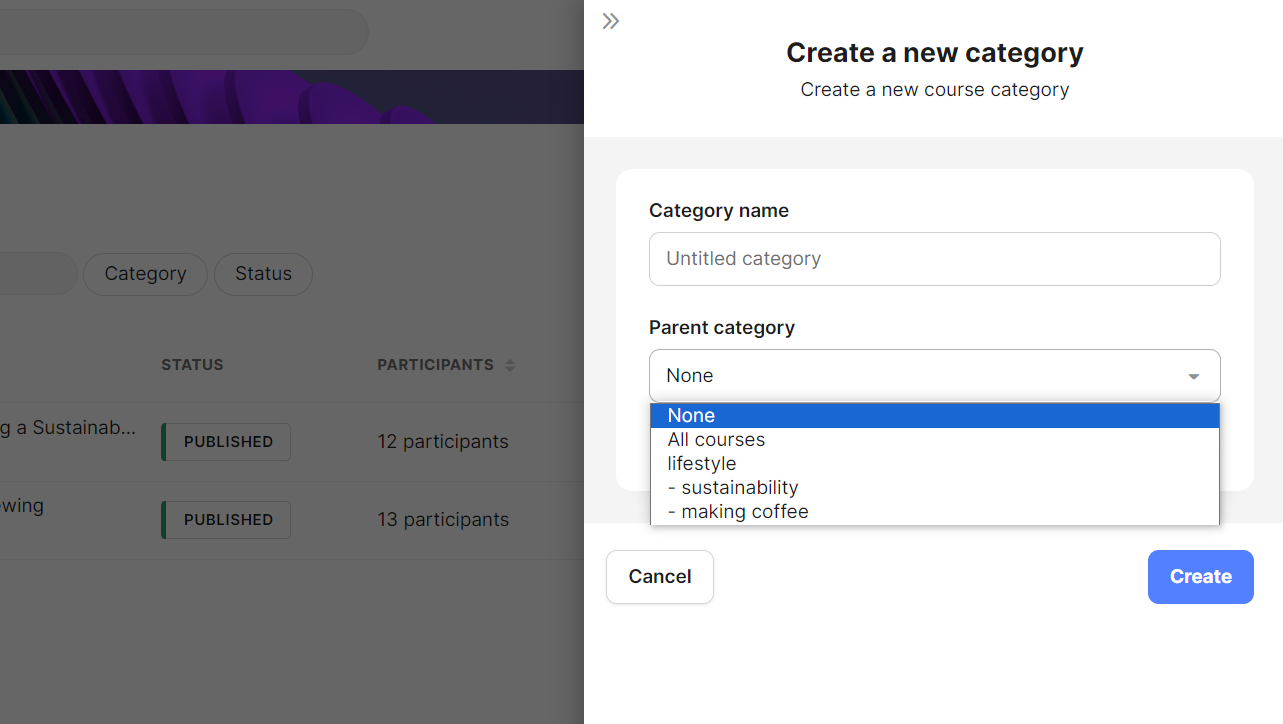Click the course title ending in "Sustainab..."

68,428
